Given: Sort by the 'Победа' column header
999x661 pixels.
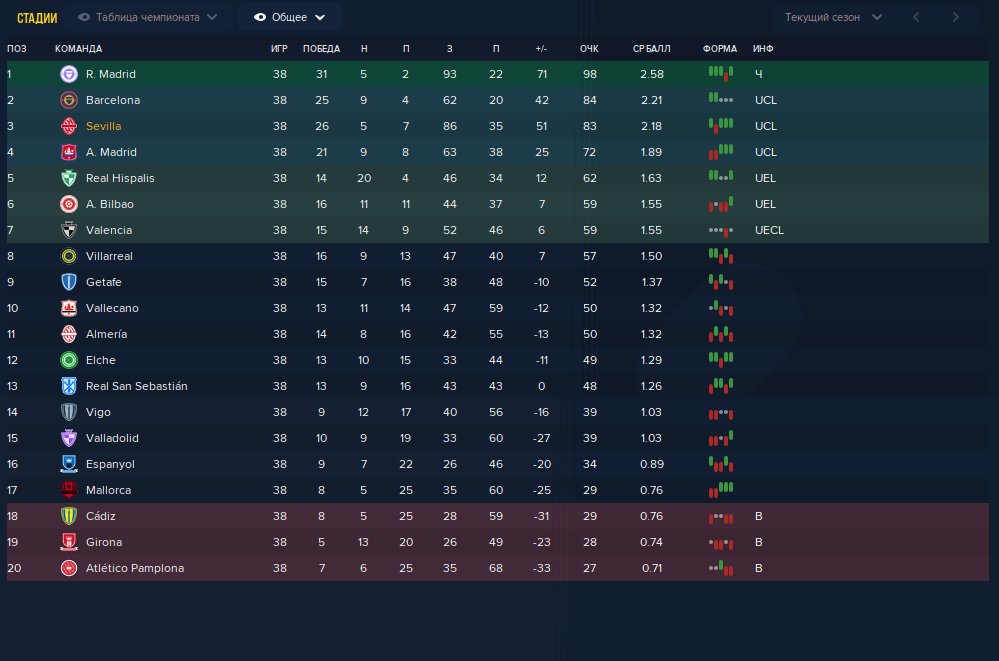Looking at the screenshot, I should tap(321, 49).
